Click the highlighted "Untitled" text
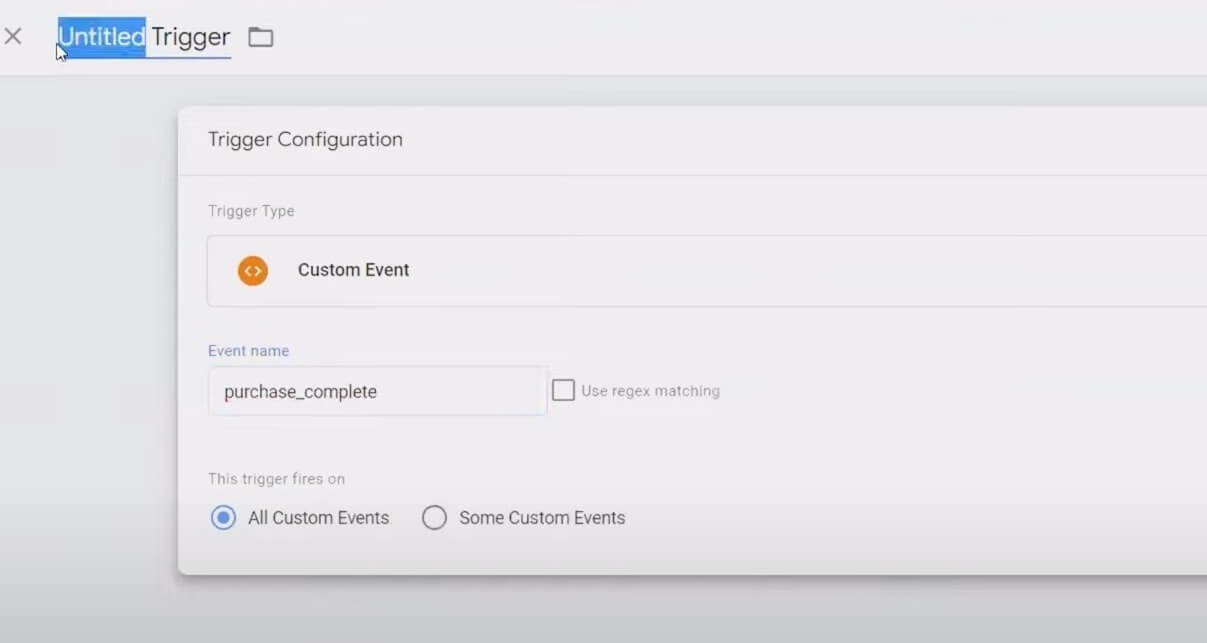 pos(100,37)
